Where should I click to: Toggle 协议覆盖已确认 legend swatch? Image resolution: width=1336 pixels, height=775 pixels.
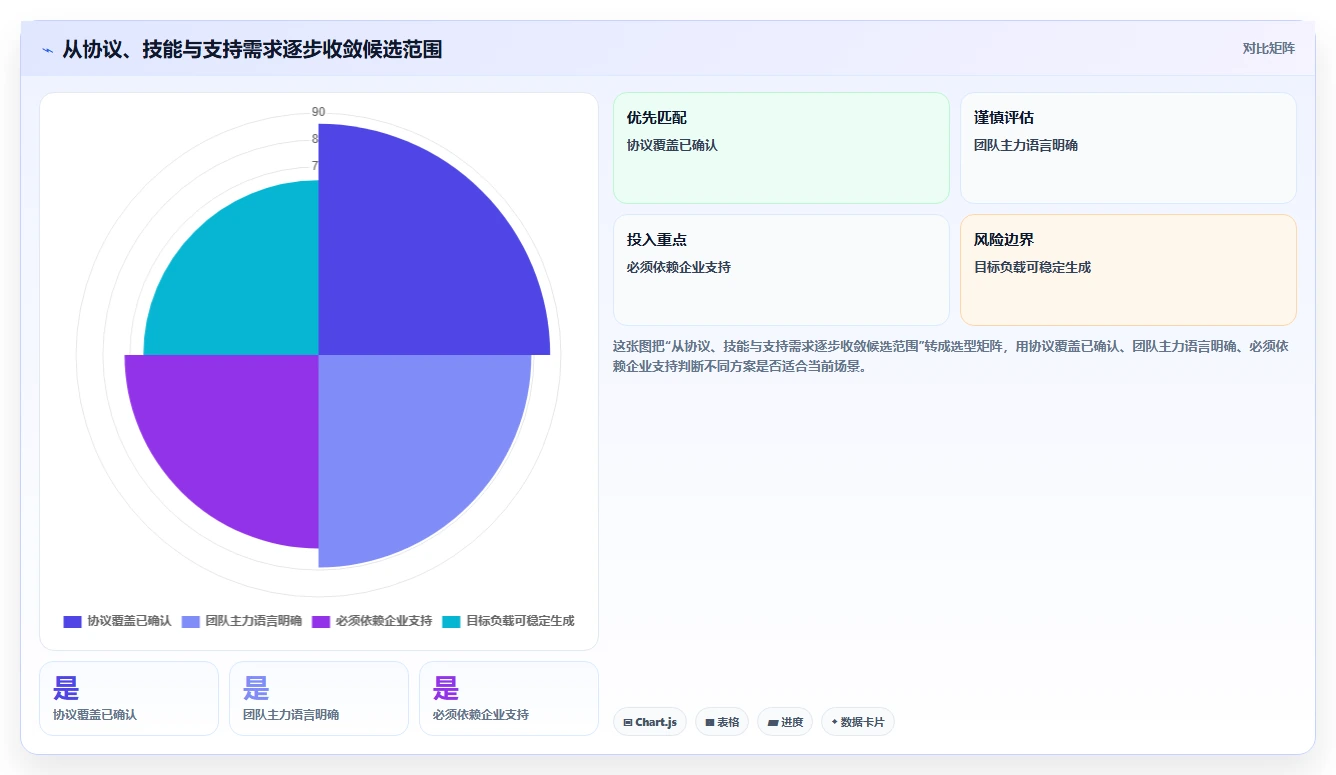(x=72, y=621)
